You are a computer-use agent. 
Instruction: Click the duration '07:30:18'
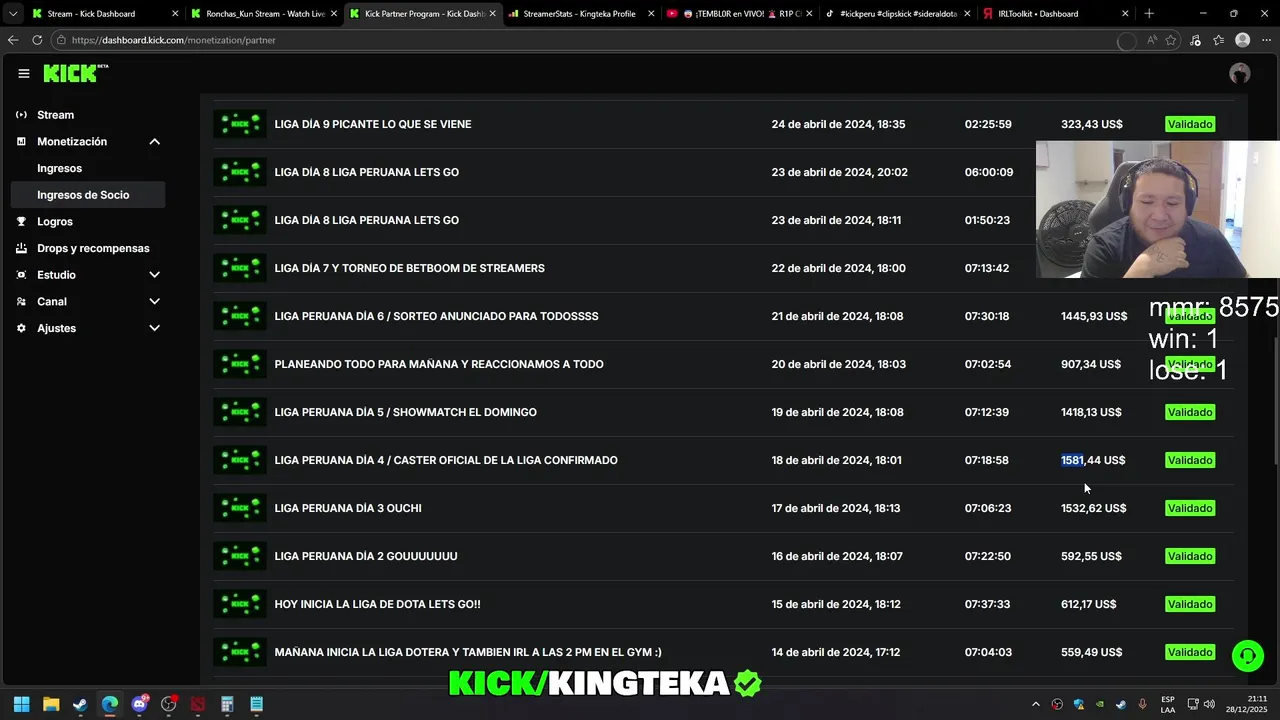(987, 316)
